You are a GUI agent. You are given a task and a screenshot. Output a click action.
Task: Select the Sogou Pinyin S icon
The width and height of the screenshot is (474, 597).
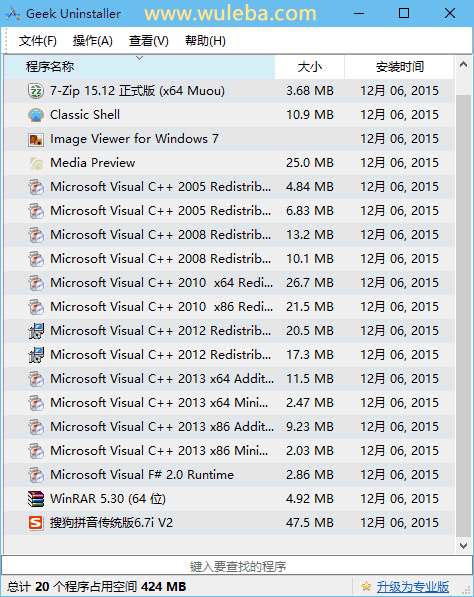(36, 523)
